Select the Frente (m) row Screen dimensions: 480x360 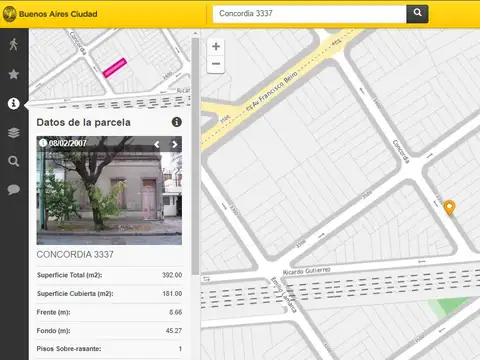(x=109, y=312)
